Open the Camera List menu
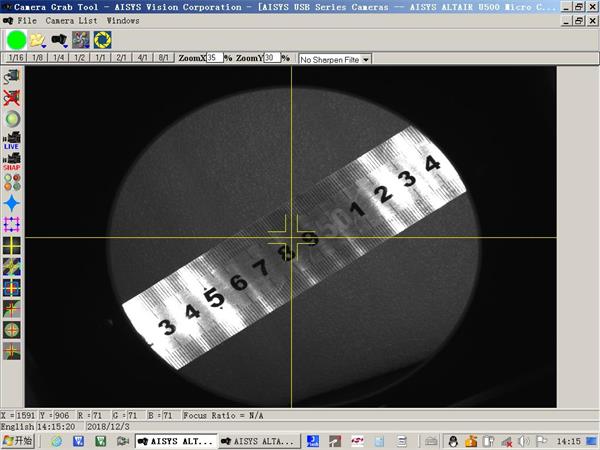Viewport: 600px width, 450px height. tap(71, 20)
